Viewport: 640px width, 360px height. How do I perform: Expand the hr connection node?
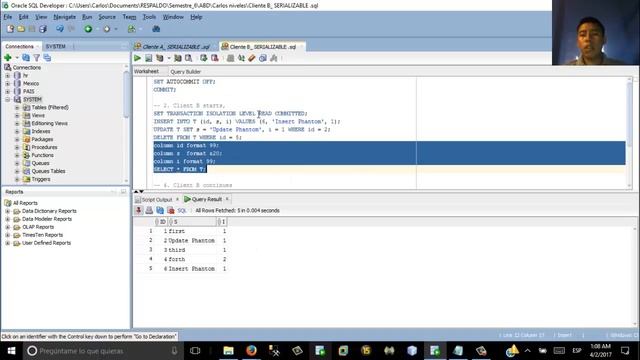click(7, 76)
